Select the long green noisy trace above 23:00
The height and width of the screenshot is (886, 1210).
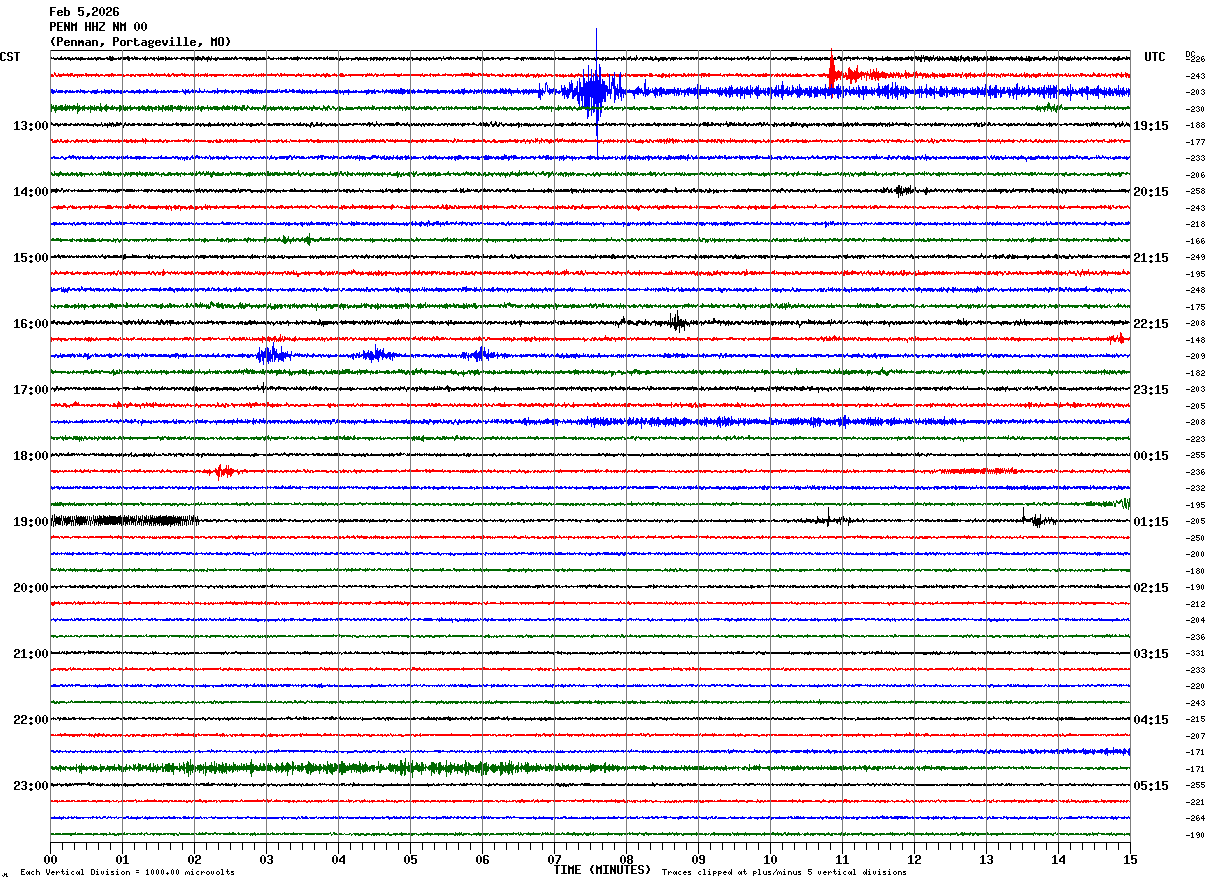click(340, 768)
